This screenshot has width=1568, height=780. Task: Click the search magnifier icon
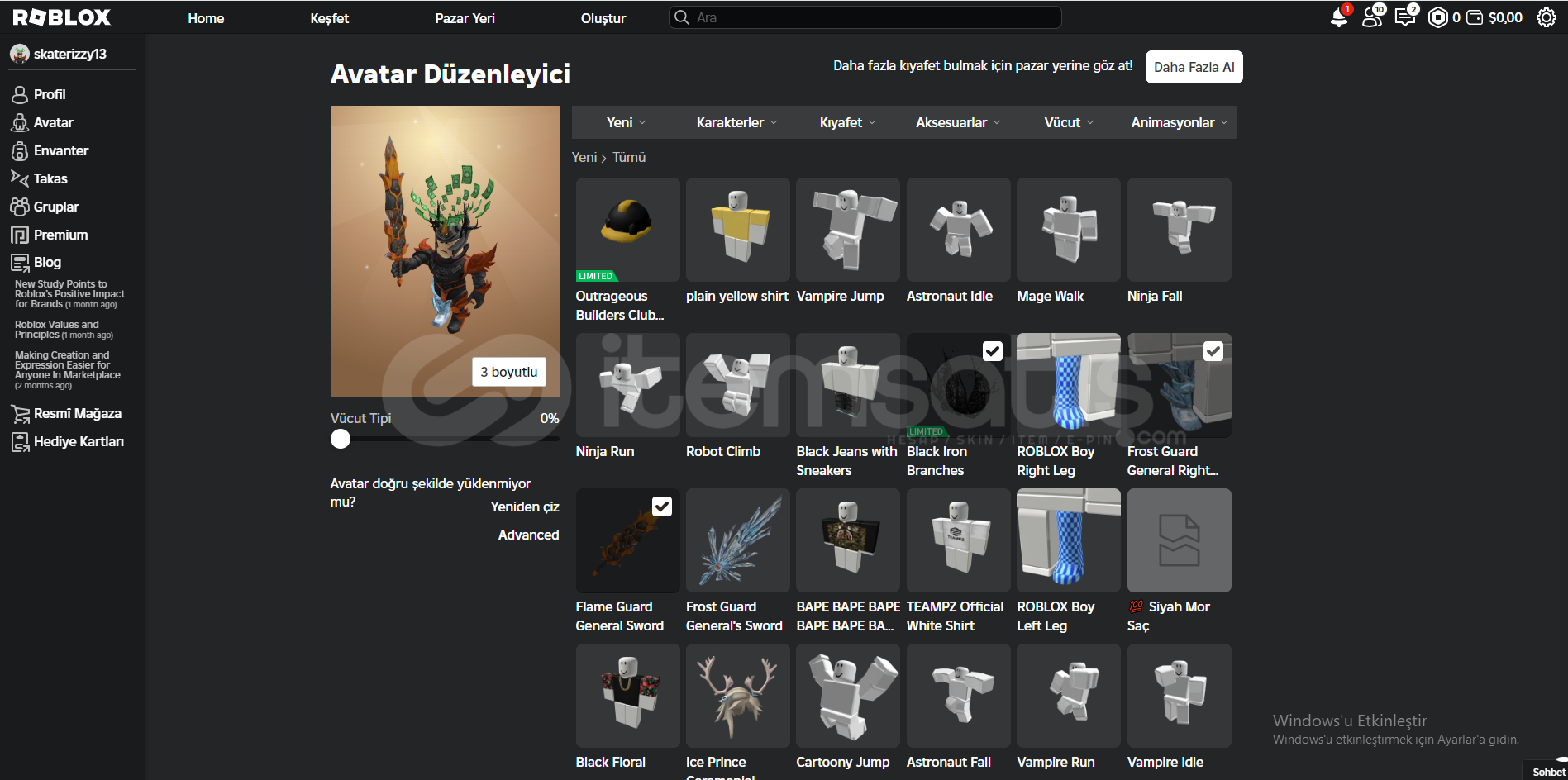682,17
